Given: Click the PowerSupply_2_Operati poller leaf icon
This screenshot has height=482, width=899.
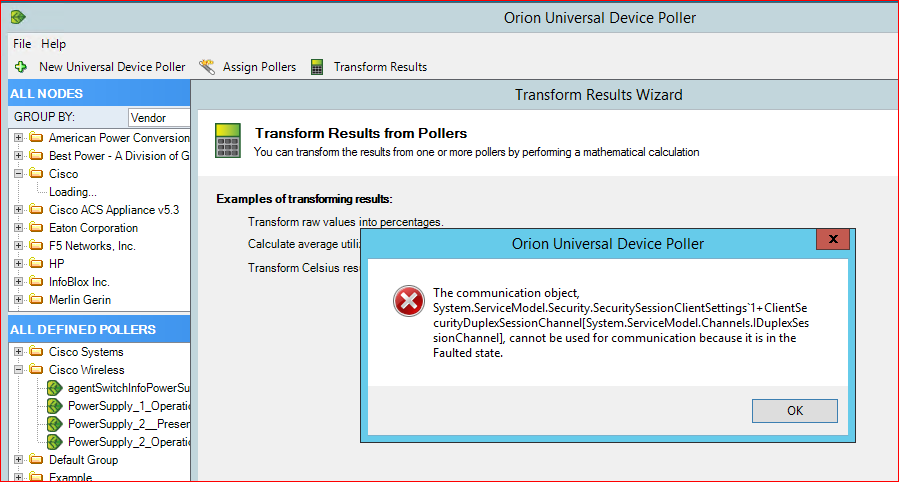Looking at the screenshot, I should click(54, 442).
